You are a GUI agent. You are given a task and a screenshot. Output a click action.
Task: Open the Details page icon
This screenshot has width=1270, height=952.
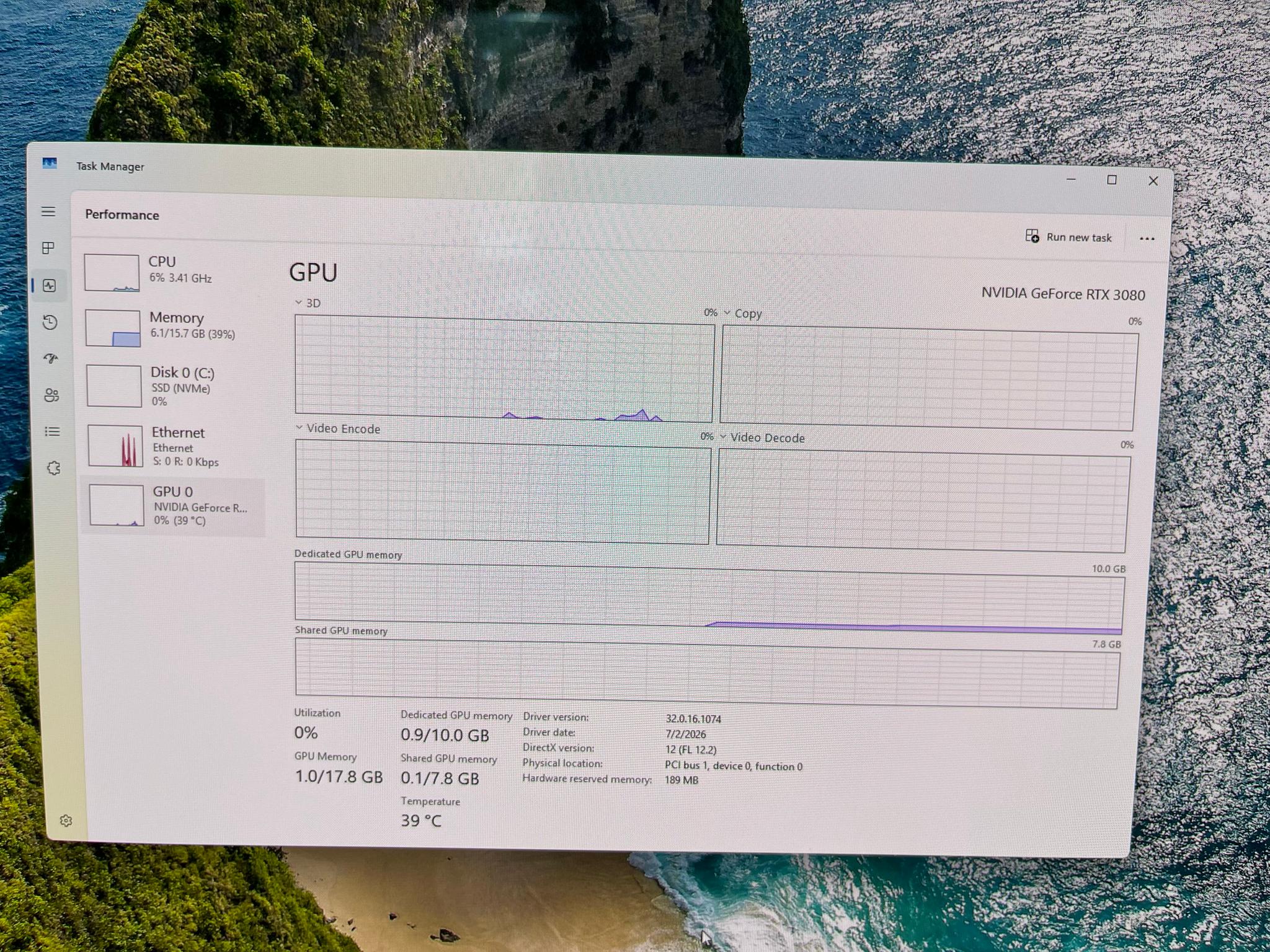(52, 431)
